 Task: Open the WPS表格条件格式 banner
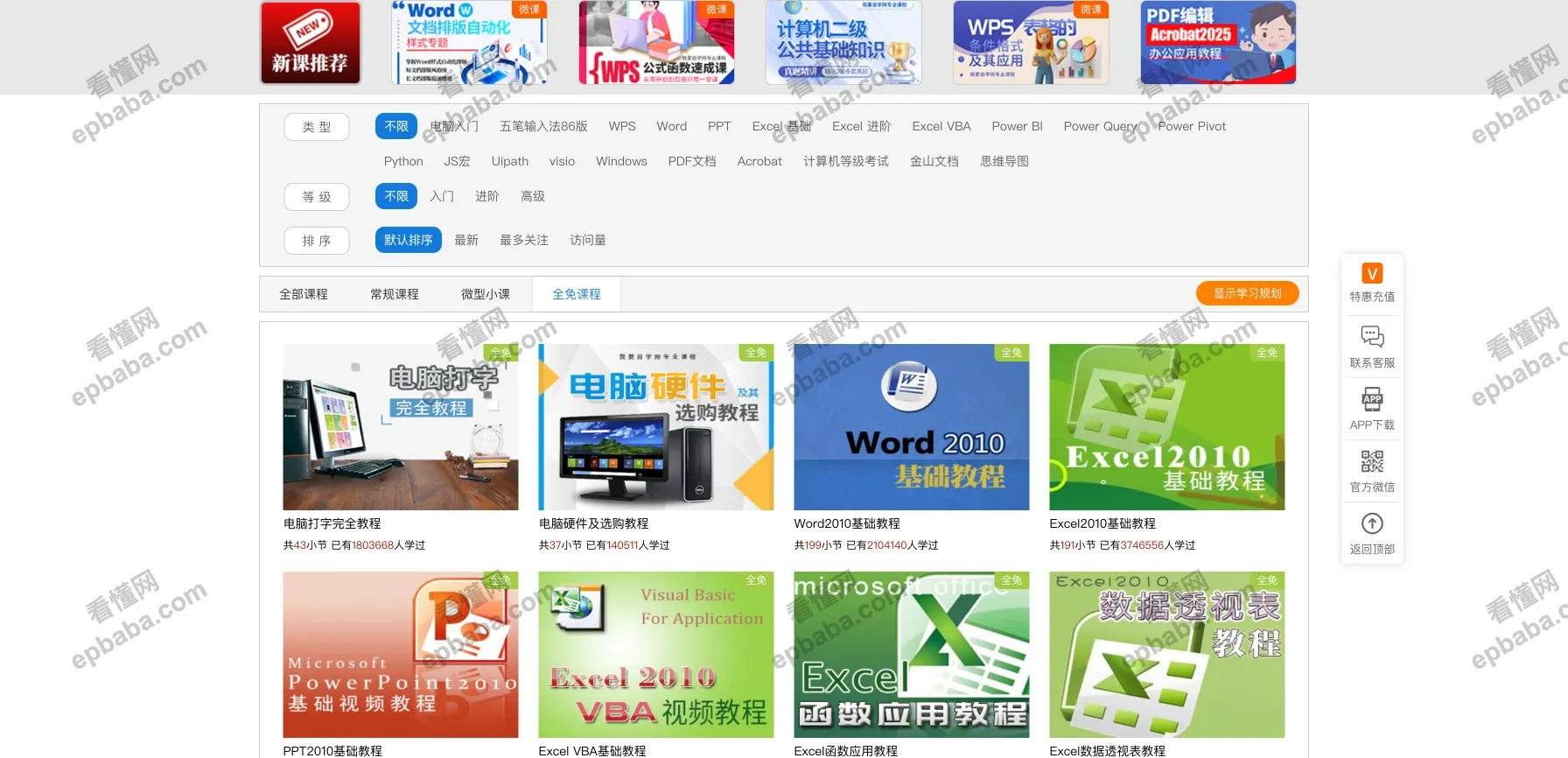click(1031, 42)
